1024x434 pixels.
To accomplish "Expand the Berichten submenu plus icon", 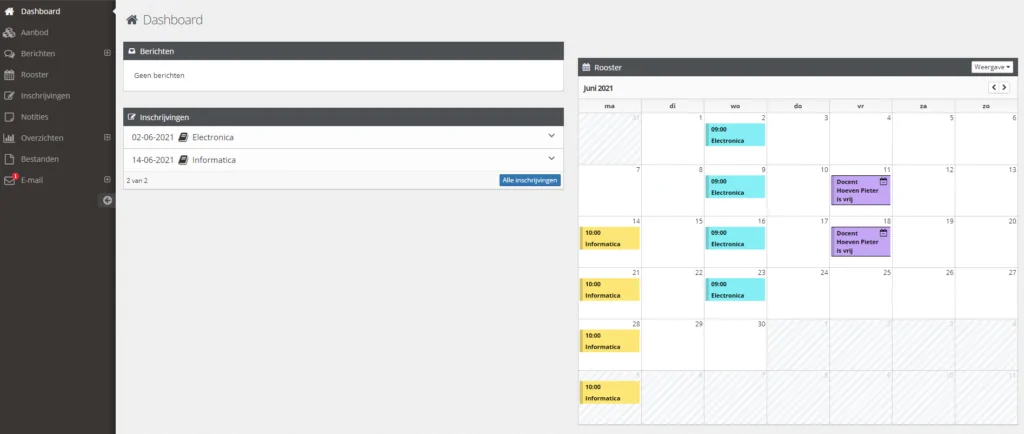I will coord(108,54).
